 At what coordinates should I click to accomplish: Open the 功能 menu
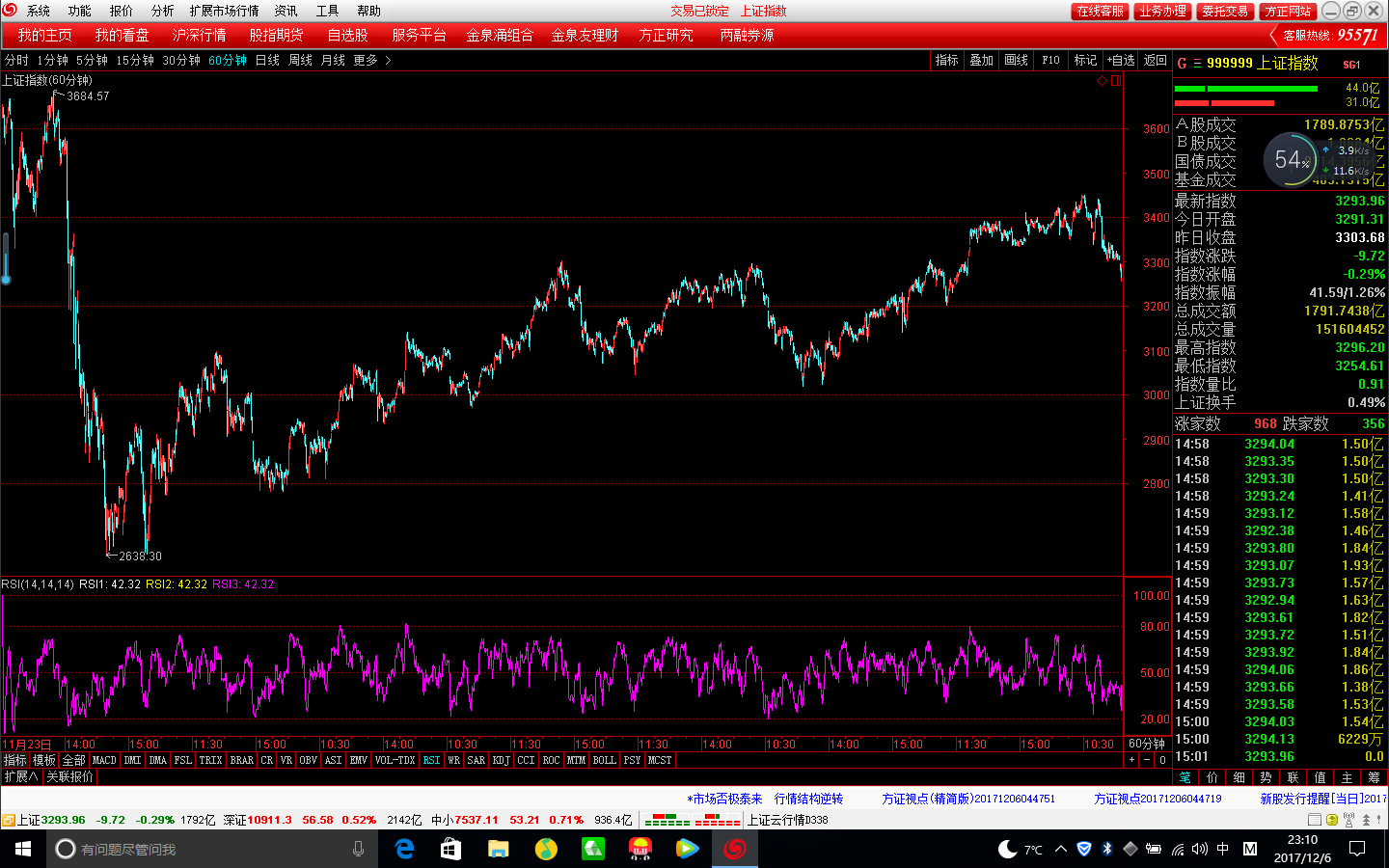point(80,11)
